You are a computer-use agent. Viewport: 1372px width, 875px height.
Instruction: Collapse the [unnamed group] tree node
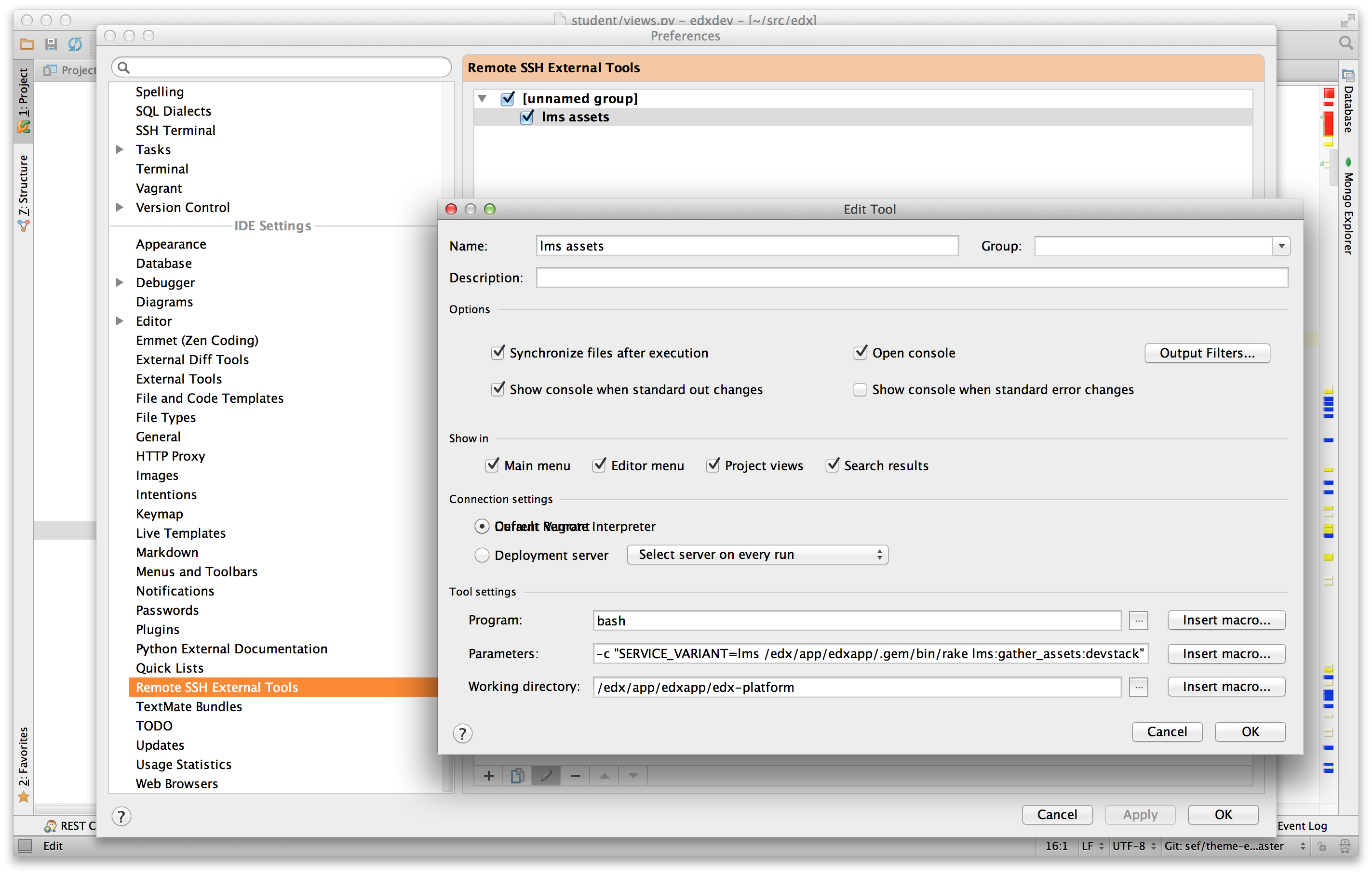(x=483, y=98)
